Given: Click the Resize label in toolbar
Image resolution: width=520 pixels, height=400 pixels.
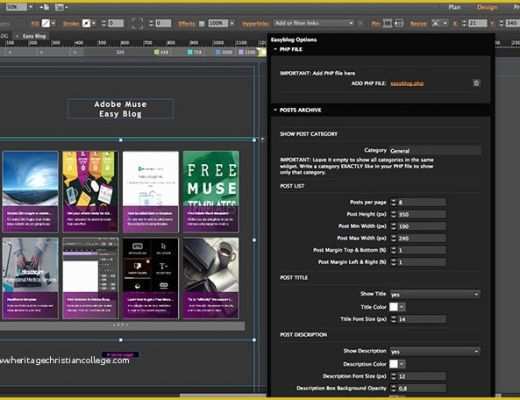Looking at the screenshot, I should 418,24.
